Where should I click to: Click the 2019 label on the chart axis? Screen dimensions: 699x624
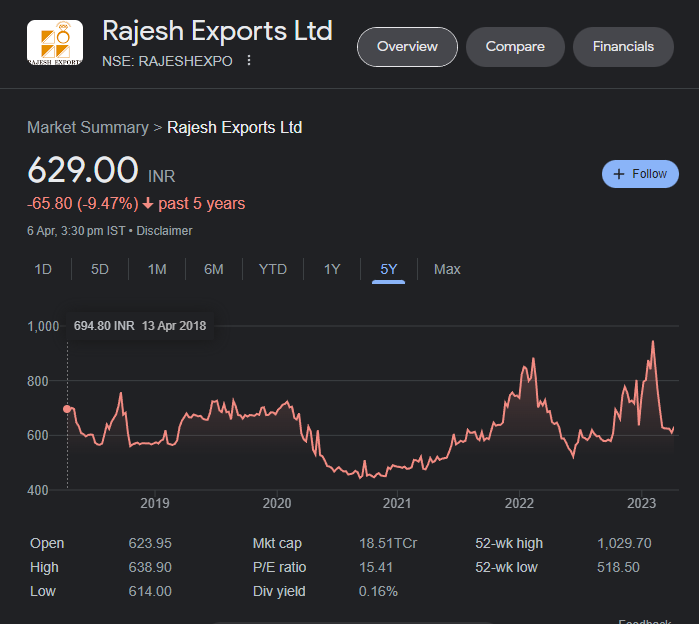[x=155, y=503]
